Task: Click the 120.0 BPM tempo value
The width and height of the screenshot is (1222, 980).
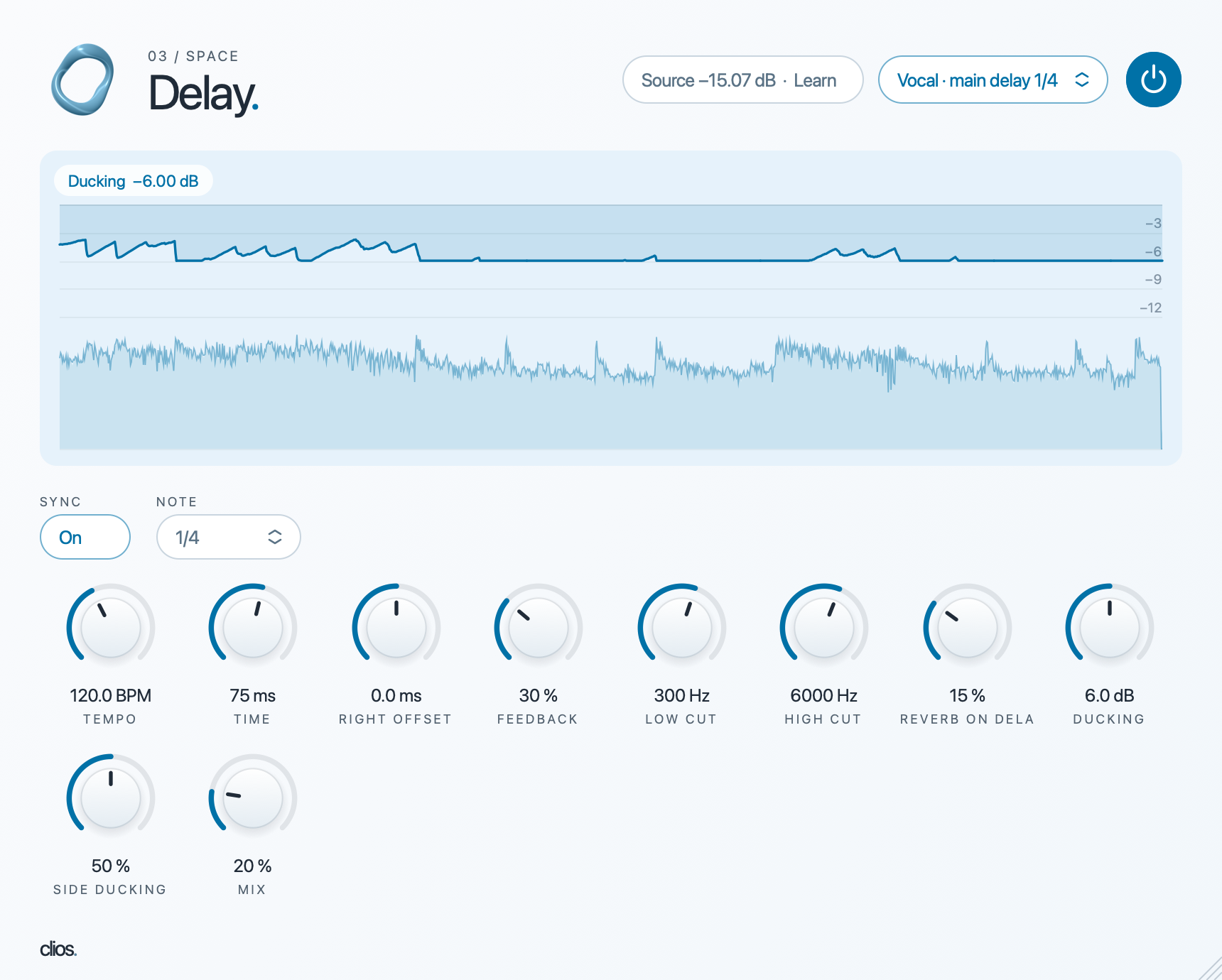Action: tap(111, 695)
